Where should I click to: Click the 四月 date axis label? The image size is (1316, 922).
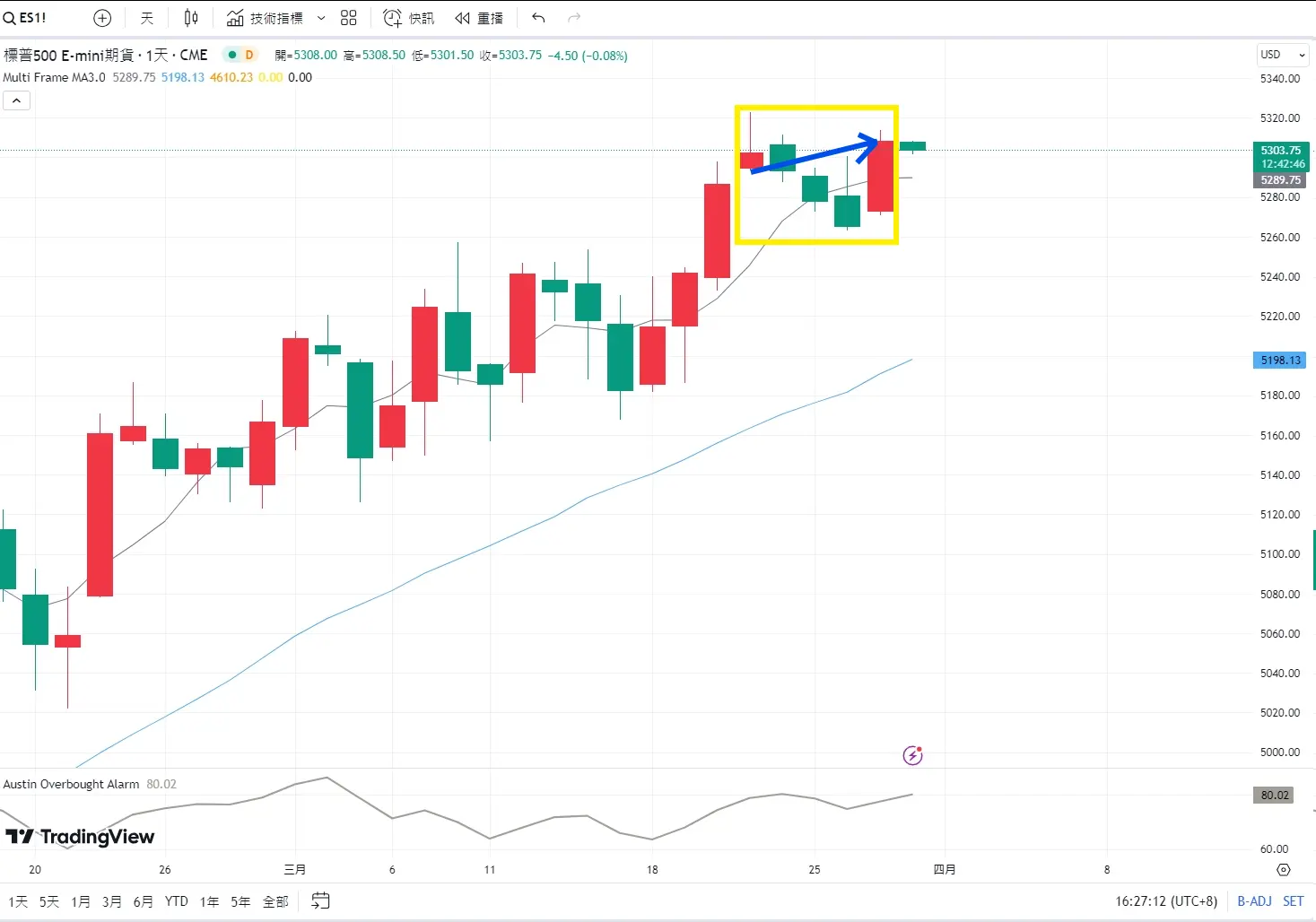(x=945, y=870)
